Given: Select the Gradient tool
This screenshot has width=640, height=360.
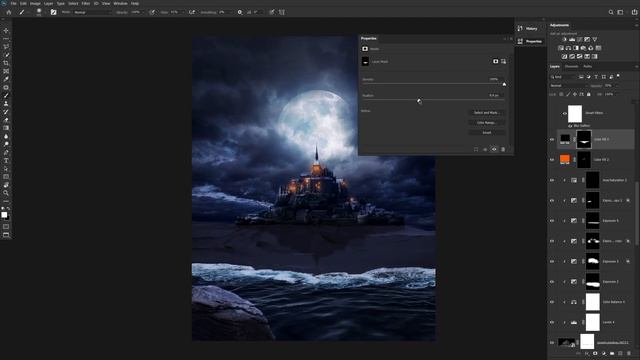Looking at the screenshot, I should 6,128.
